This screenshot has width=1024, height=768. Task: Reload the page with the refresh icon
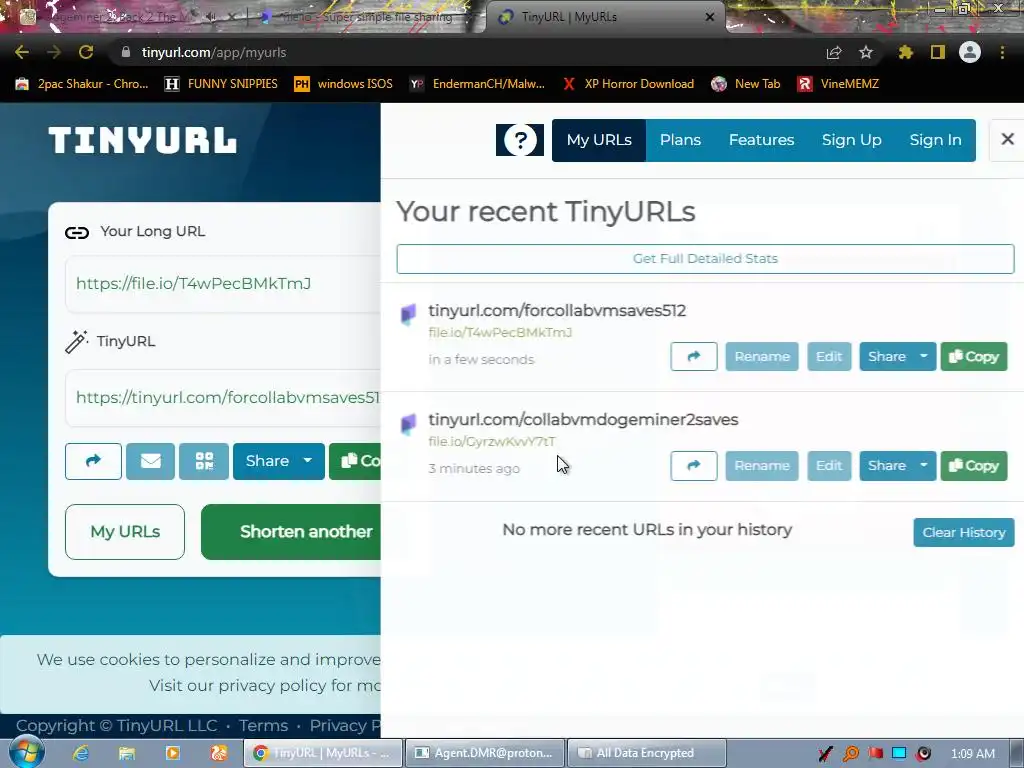[86, 52]
